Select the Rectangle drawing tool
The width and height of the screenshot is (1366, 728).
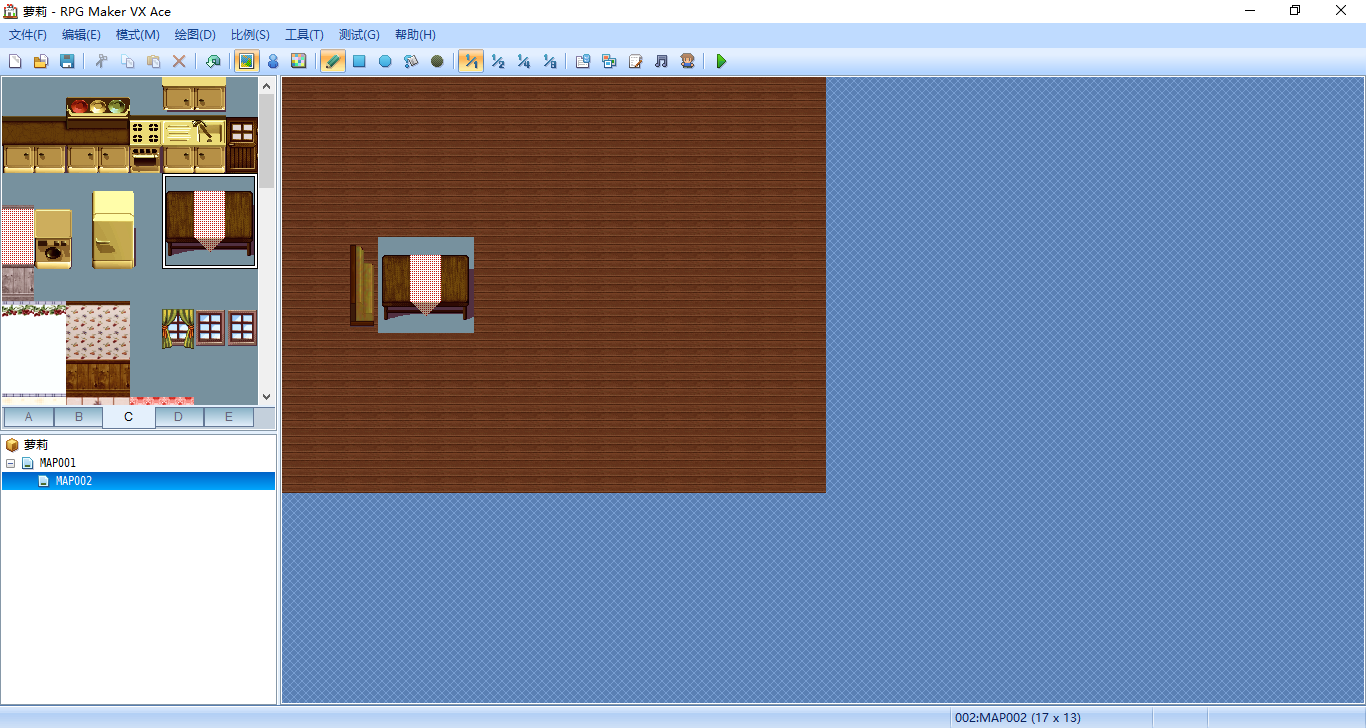359,61
